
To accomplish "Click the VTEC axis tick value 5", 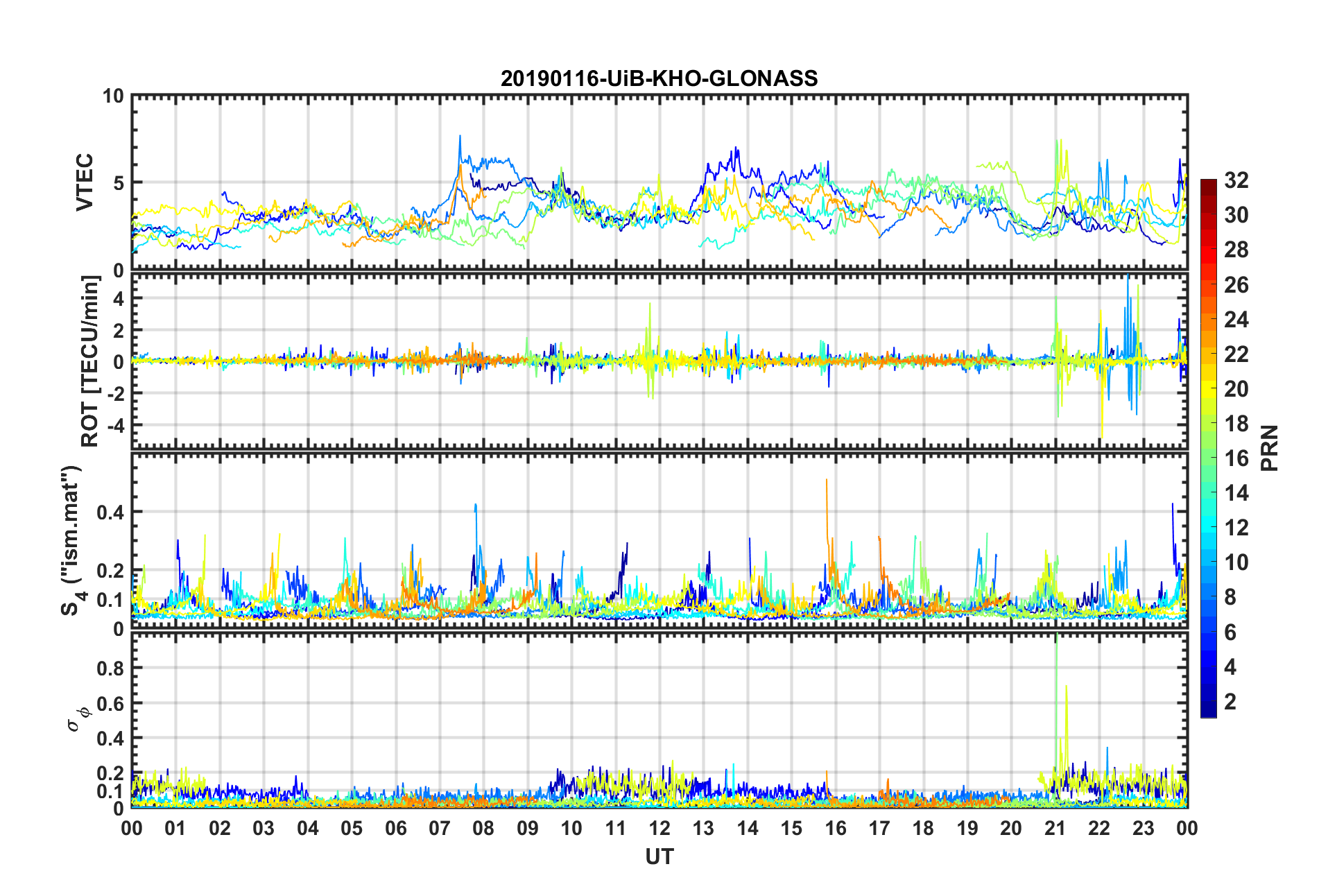I will point(119,183).
